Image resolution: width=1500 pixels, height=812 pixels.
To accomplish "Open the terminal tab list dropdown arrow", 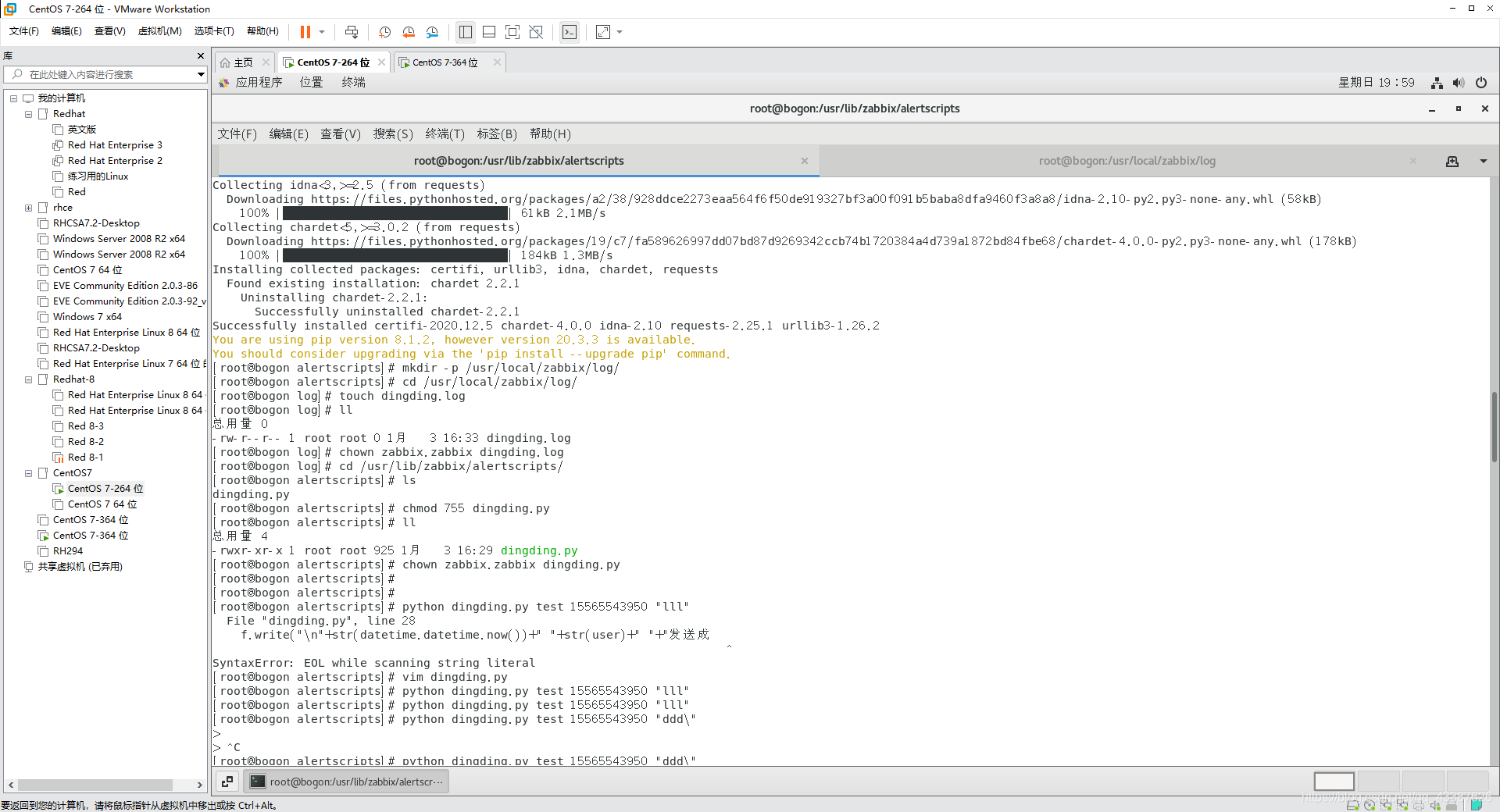I will click(1484, 162).
